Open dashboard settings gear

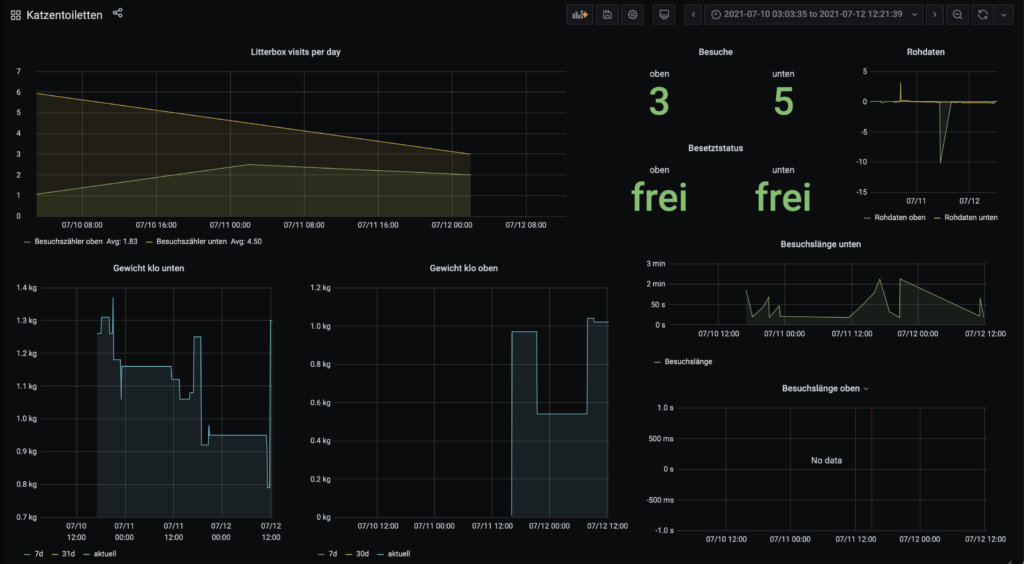tap(632, 14)
